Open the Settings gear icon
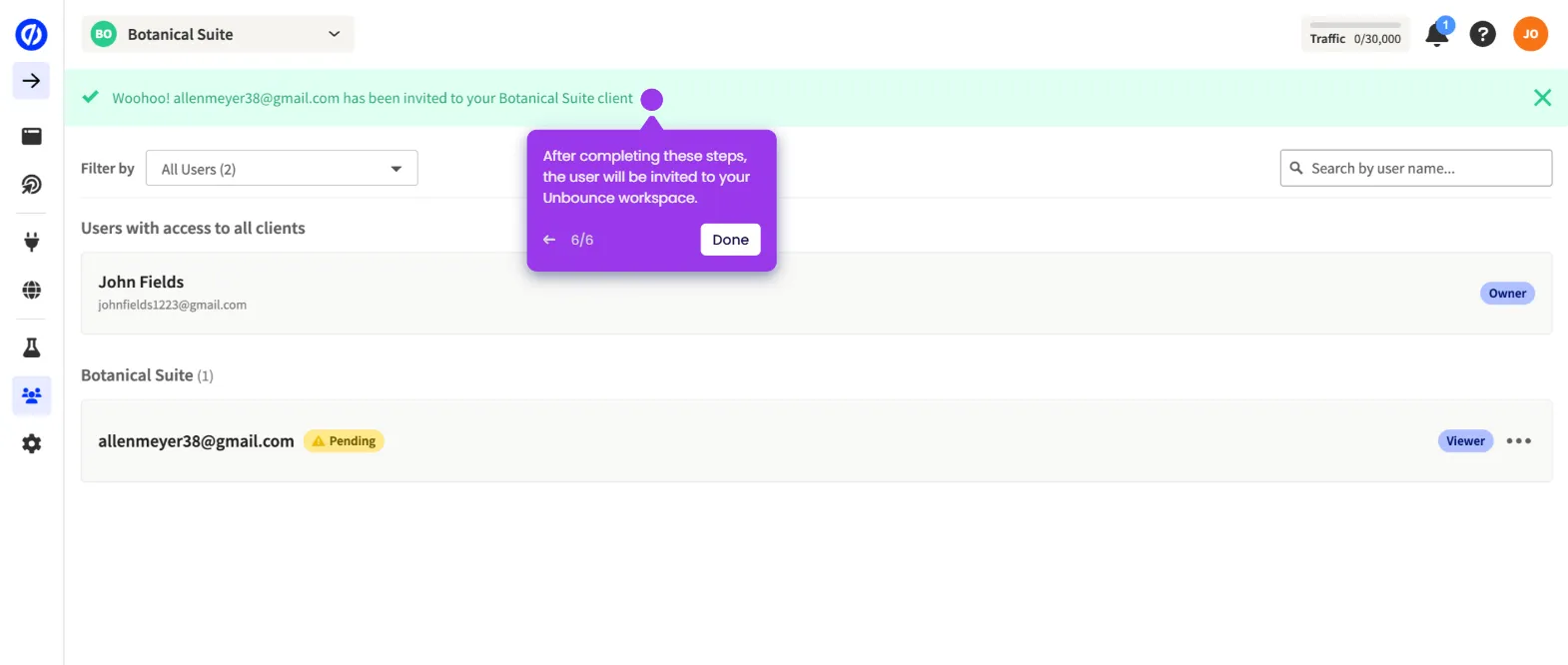This screenshot has width=1568, height=665. pos(31,443)
